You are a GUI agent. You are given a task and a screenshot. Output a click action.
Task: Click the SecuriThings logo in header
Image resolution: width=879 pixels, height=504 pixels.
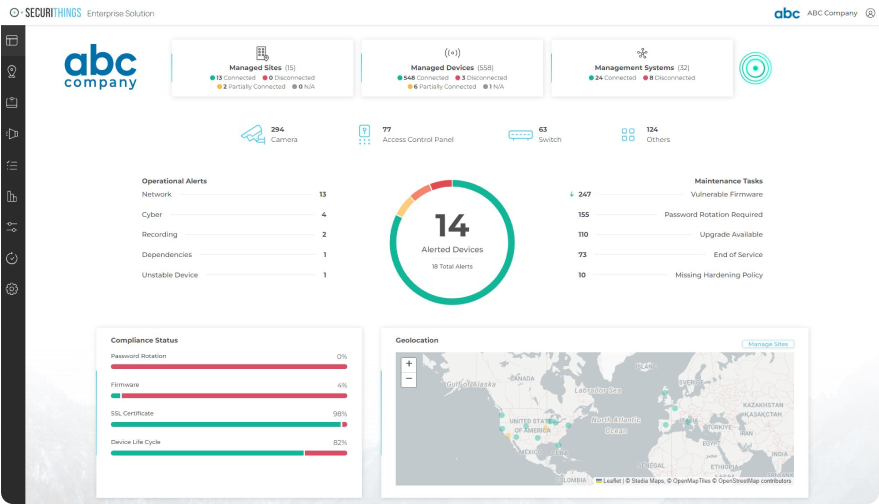tap(45, 13)
